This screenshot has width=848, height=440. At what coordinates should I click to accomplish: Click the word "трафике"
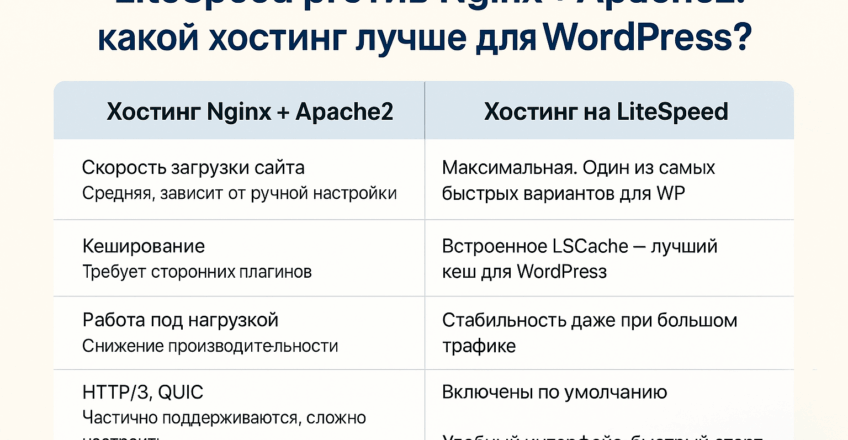479,346
